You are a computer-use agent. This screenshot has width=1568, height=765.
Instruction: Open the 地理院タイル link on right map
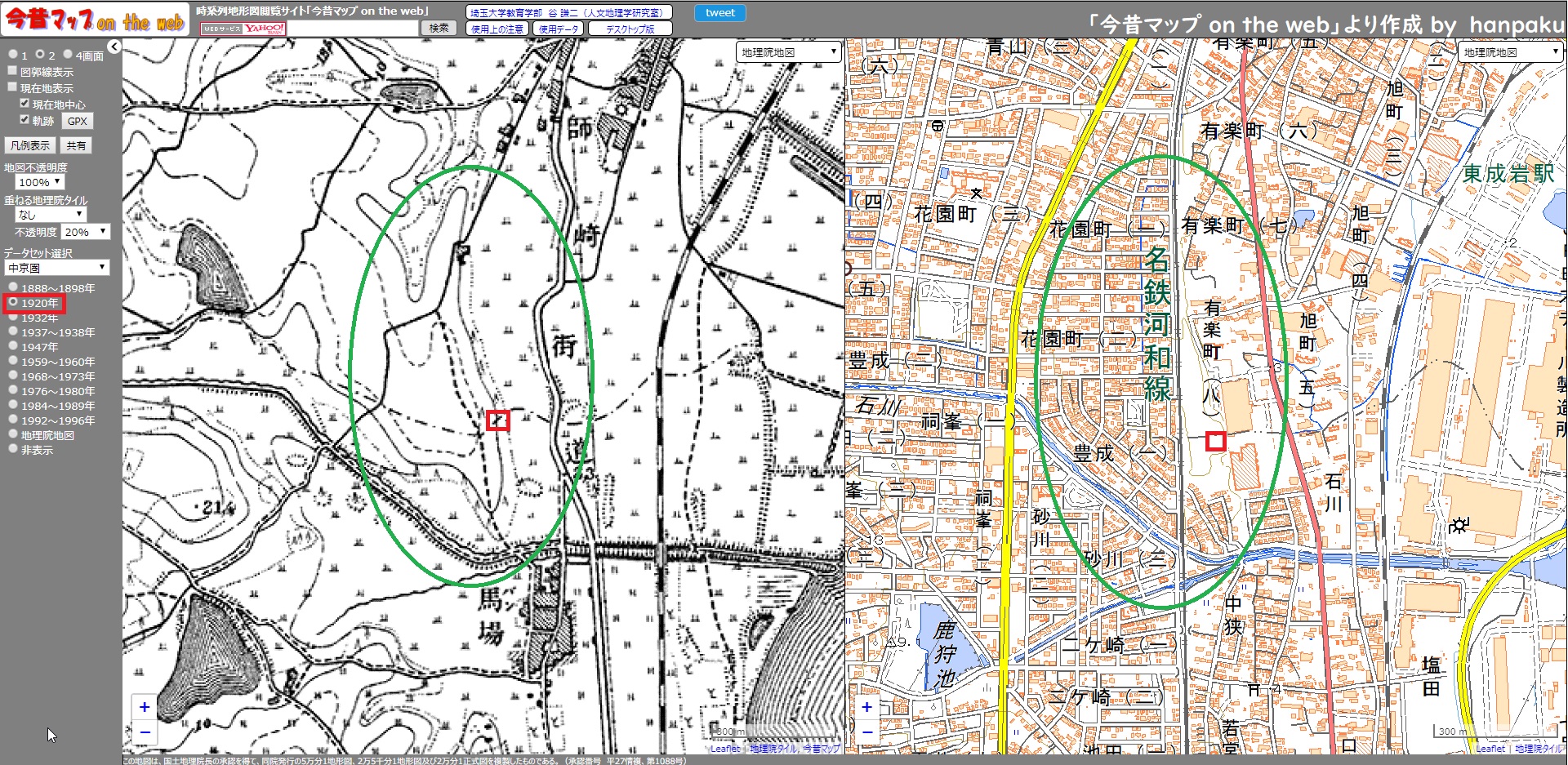1538,749
